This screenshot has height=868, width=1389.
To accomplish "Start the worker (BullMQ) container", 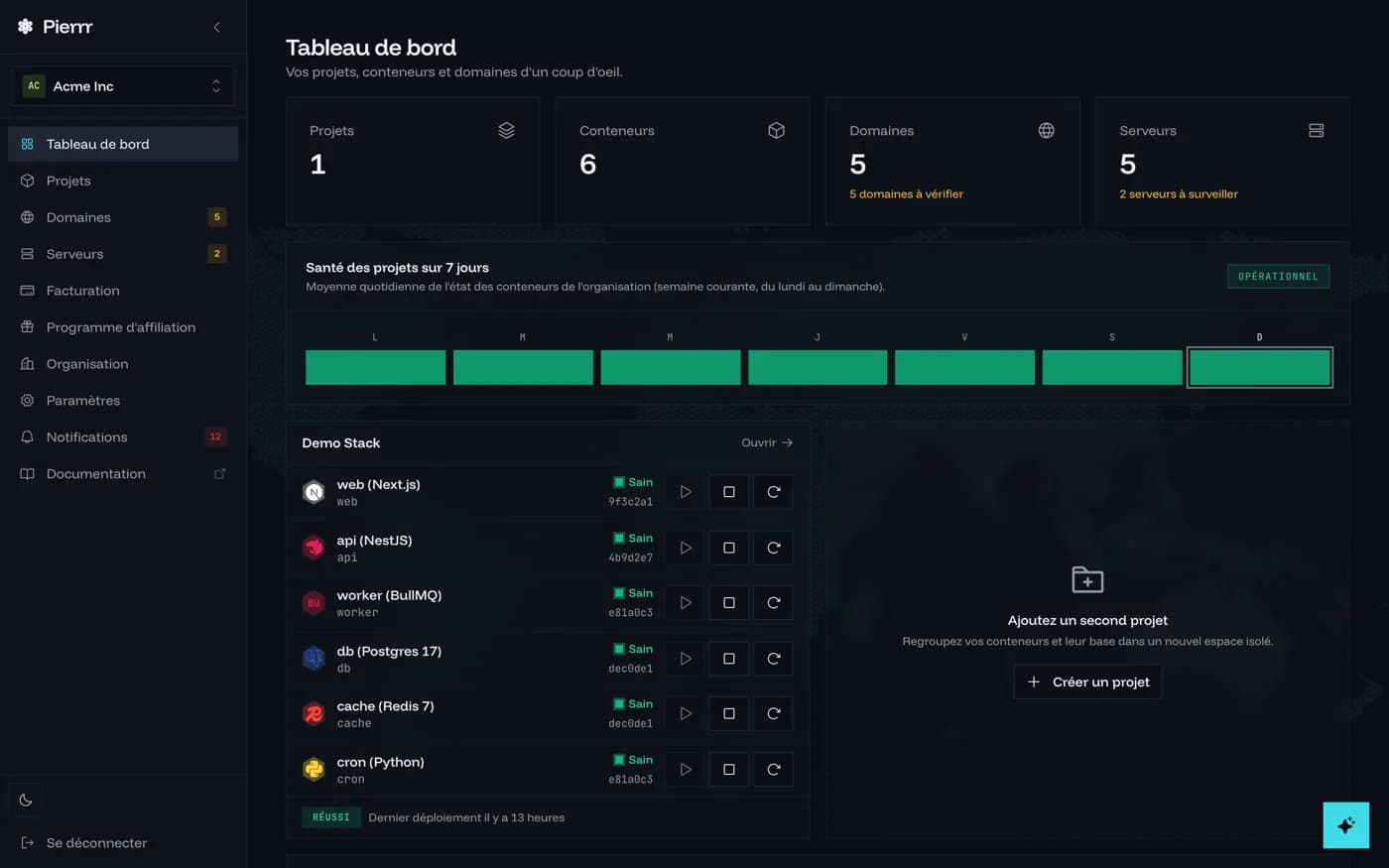I will click(x=686, y=603).
